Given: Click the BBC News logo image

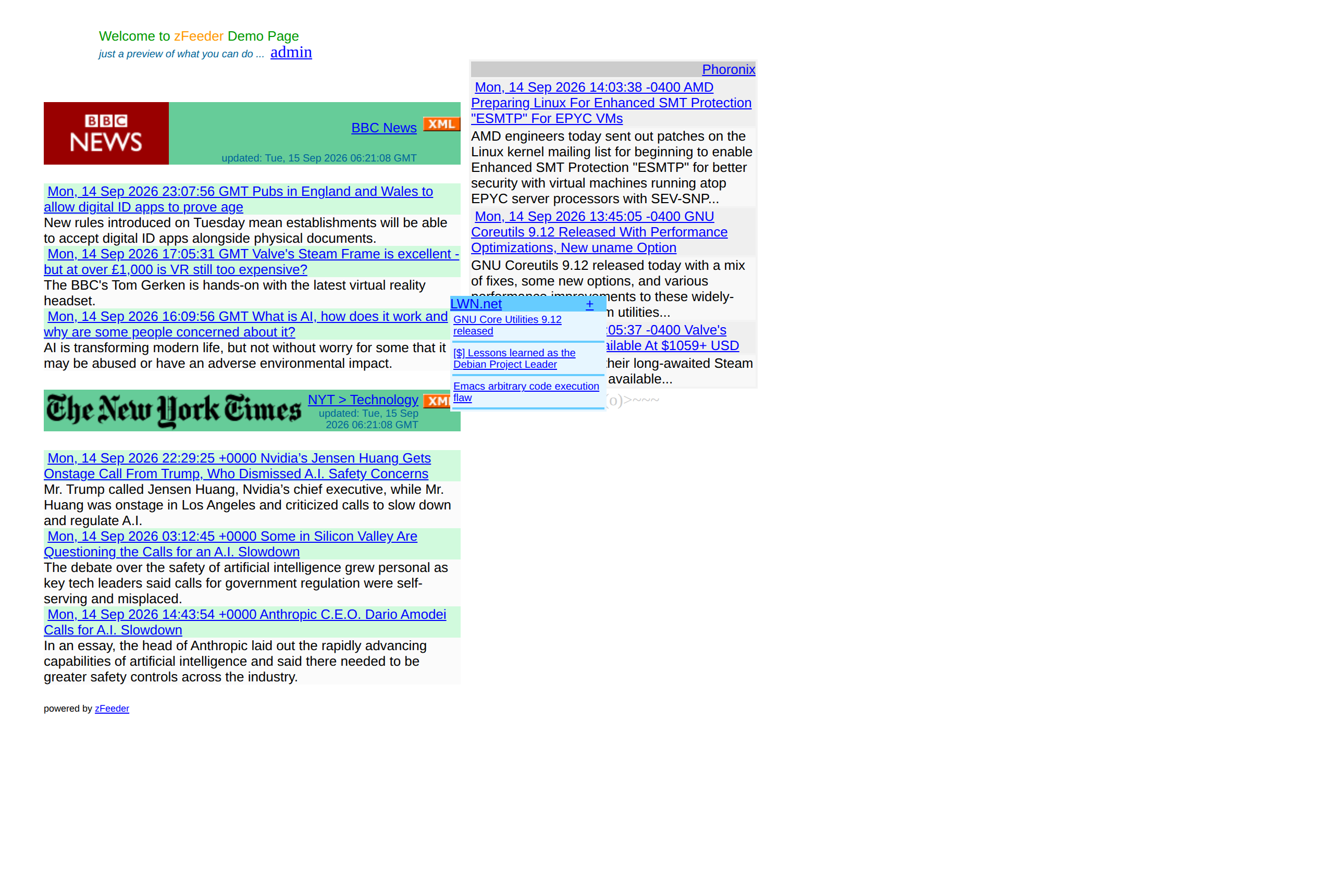Looking at the screenshot, I should coord(106,133).
